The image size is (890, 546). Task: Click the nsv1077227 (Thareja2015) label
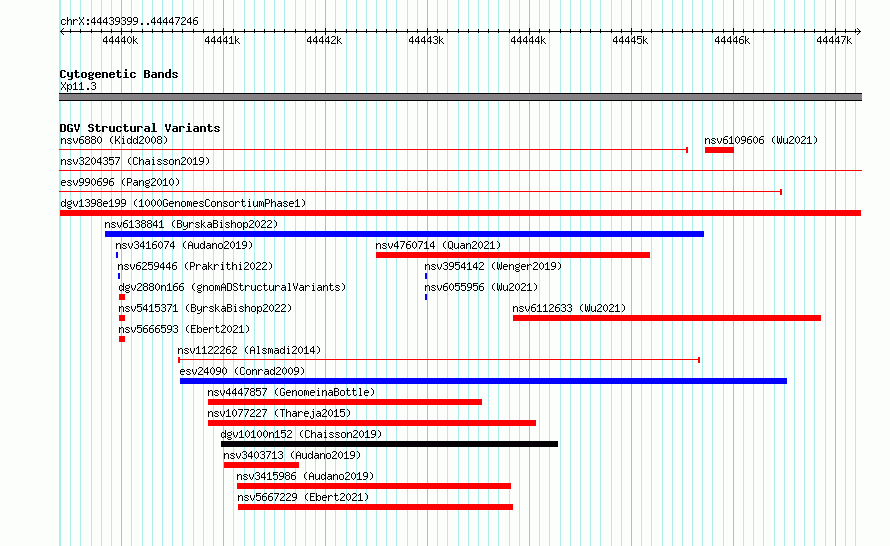[279, 413]
